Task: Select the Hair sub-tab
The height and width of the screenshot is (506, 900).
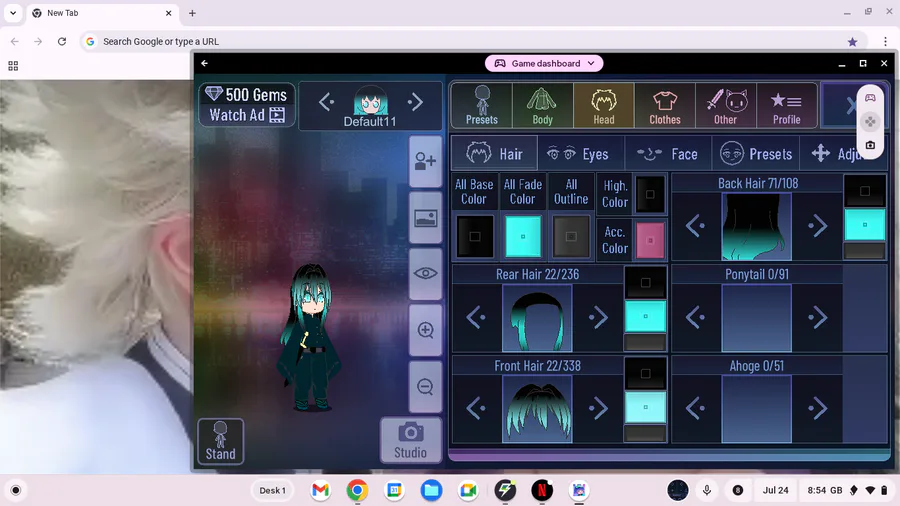Action: 494,154
